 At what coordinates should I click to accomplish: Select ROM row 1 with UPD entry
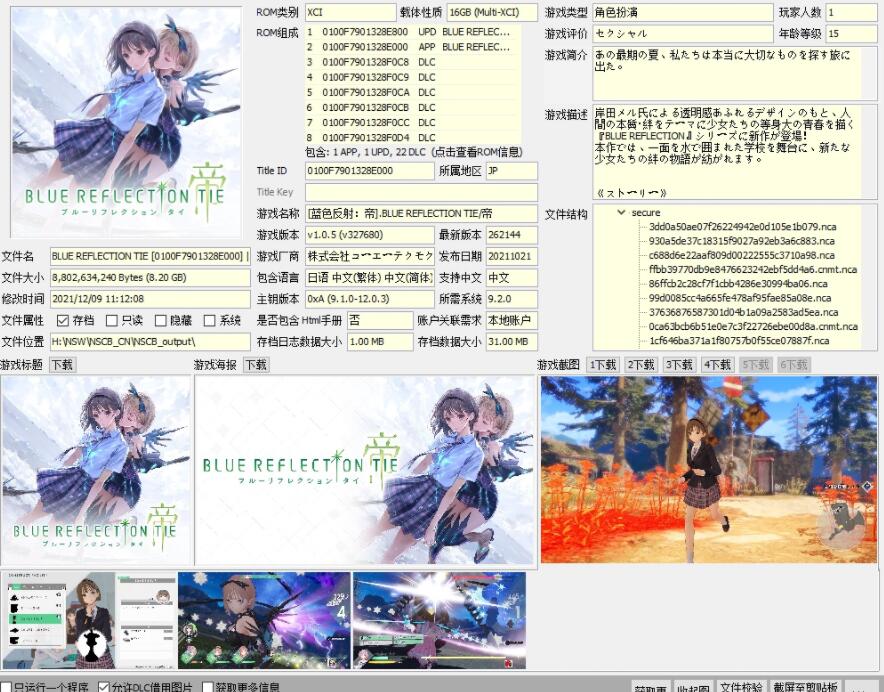tap(412, 32)
